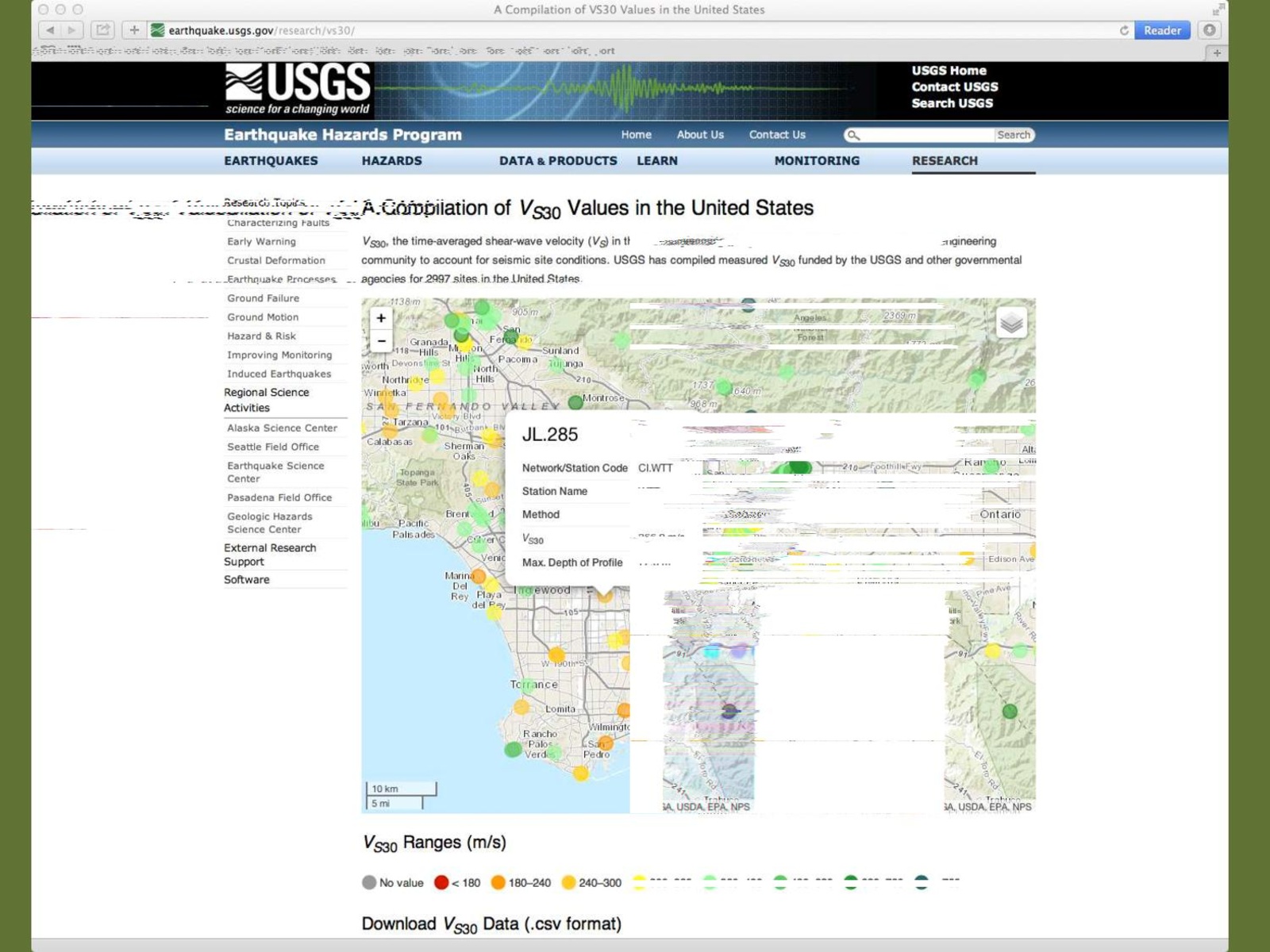
Task: Reload the page with refresh icon
Action: [x=1124, y=30]
